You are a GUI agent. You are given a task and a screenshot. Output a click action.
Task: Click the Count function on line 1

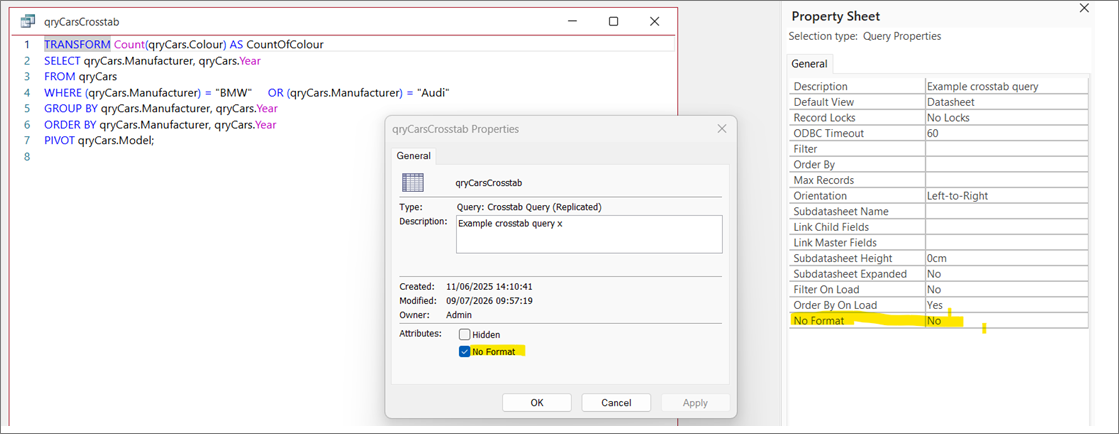coord(128,44)
